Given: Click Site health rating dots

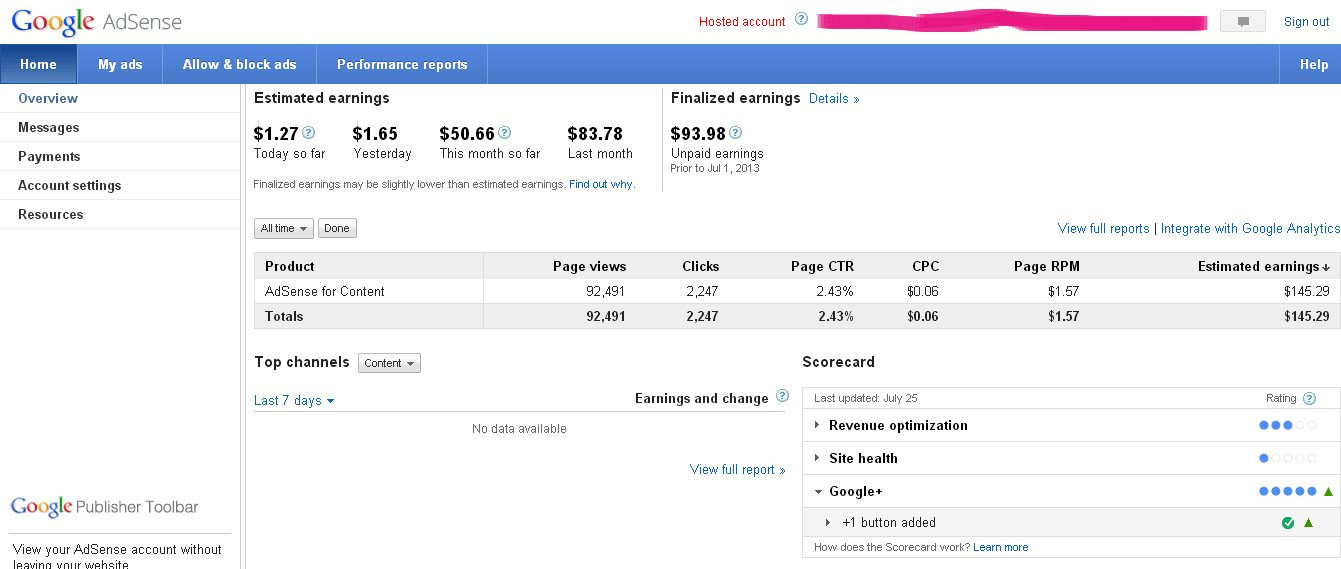Looking at the screenshot, I should (1288, 458).
